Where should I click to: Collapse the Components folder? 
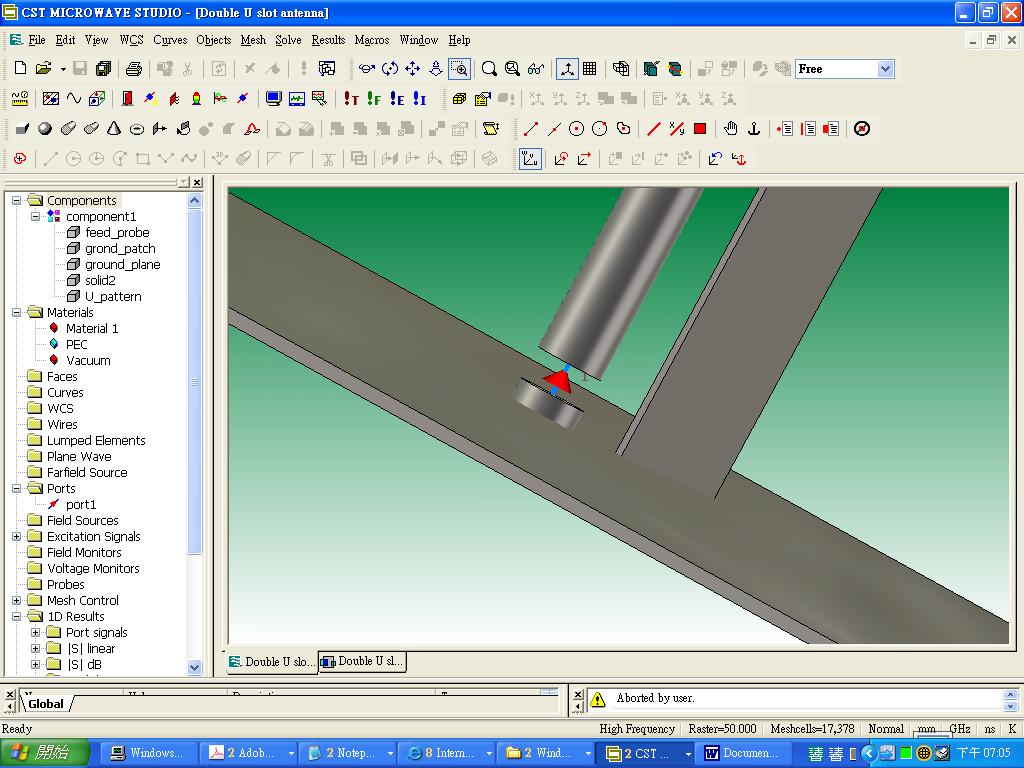16,200
